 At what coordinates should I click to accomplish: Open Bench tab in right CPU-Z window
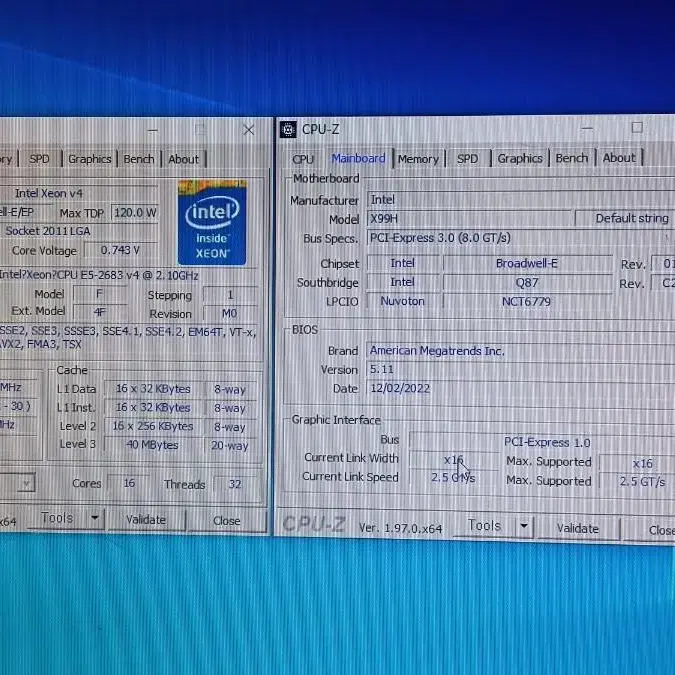click(571, 158)
